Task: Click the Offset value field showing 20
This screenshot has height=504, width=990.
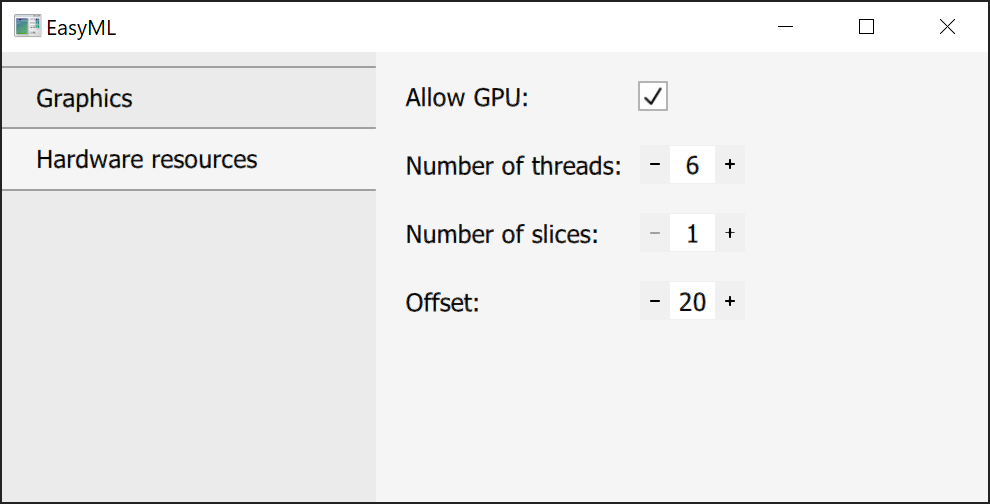Action: [x=692, y=301]
